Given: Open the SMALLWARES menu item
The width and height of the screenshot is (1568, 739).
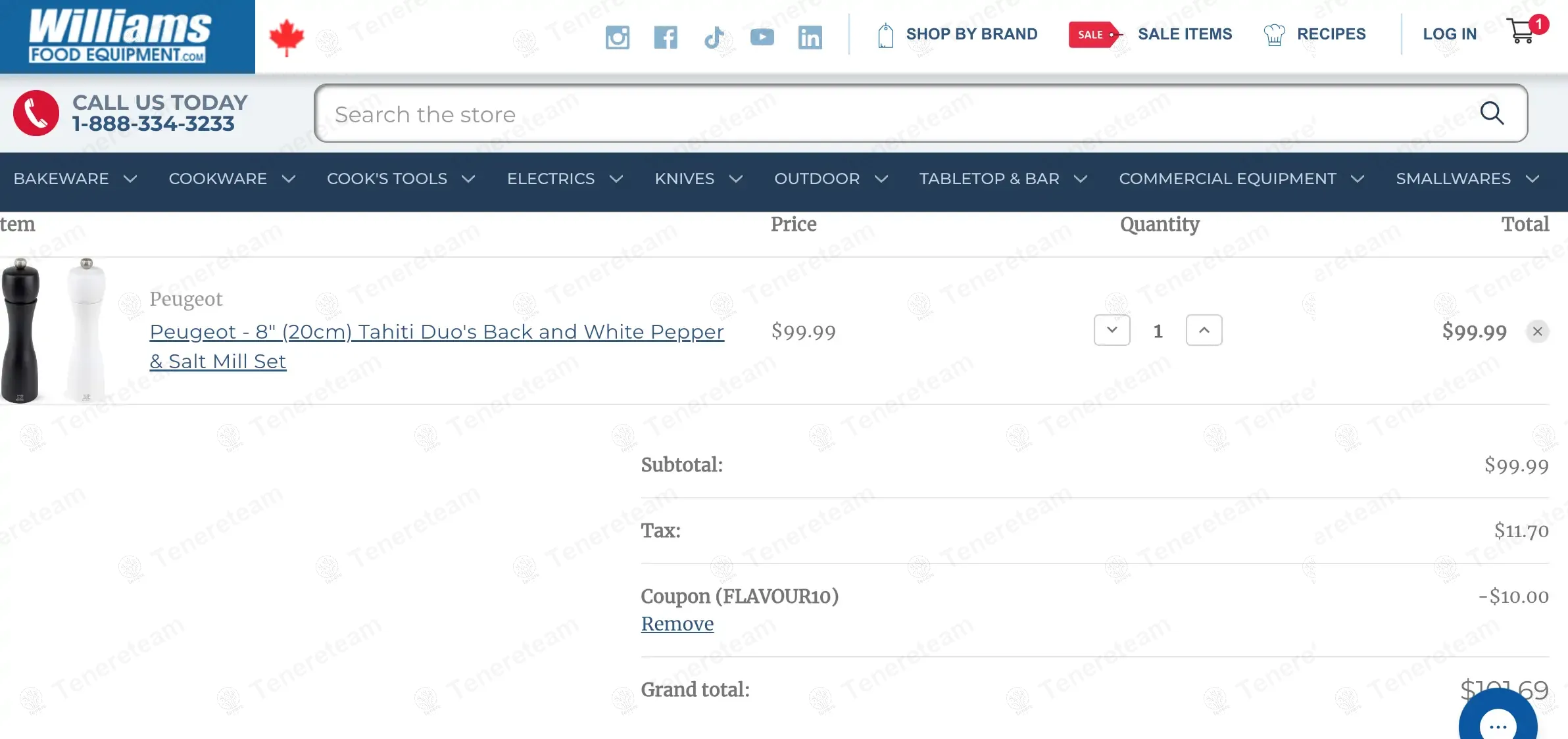Looking at the screenshot, I should click(1453, 179).
